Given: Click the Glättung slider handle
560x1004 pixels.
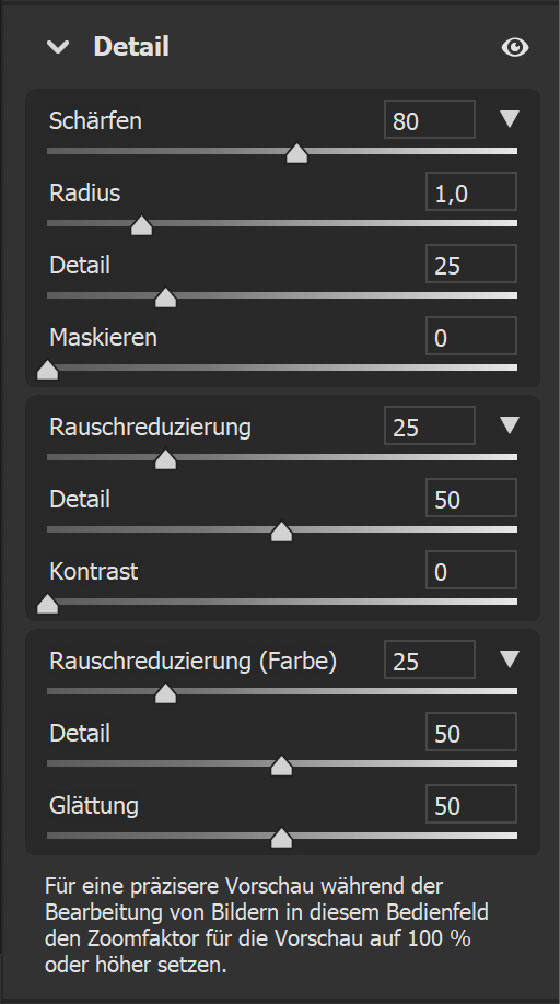Looking at the screenshot, I should pos(281,838).
